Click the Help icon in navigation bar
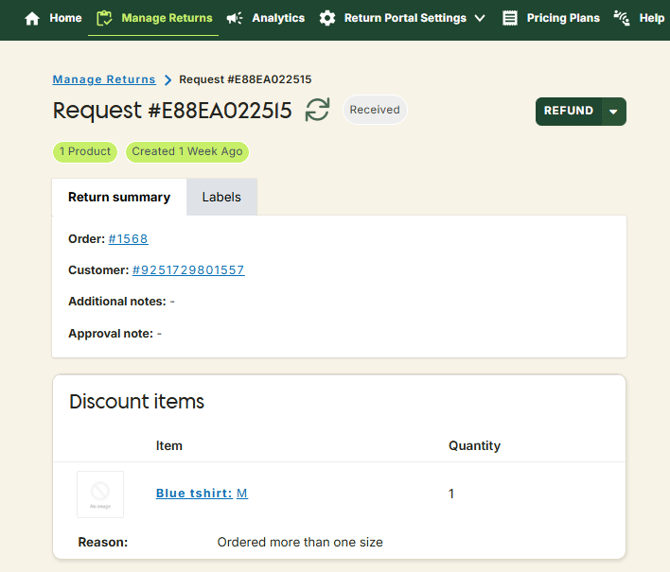The width and height of the screenshot is (670, 572). [x=622, y=18]
